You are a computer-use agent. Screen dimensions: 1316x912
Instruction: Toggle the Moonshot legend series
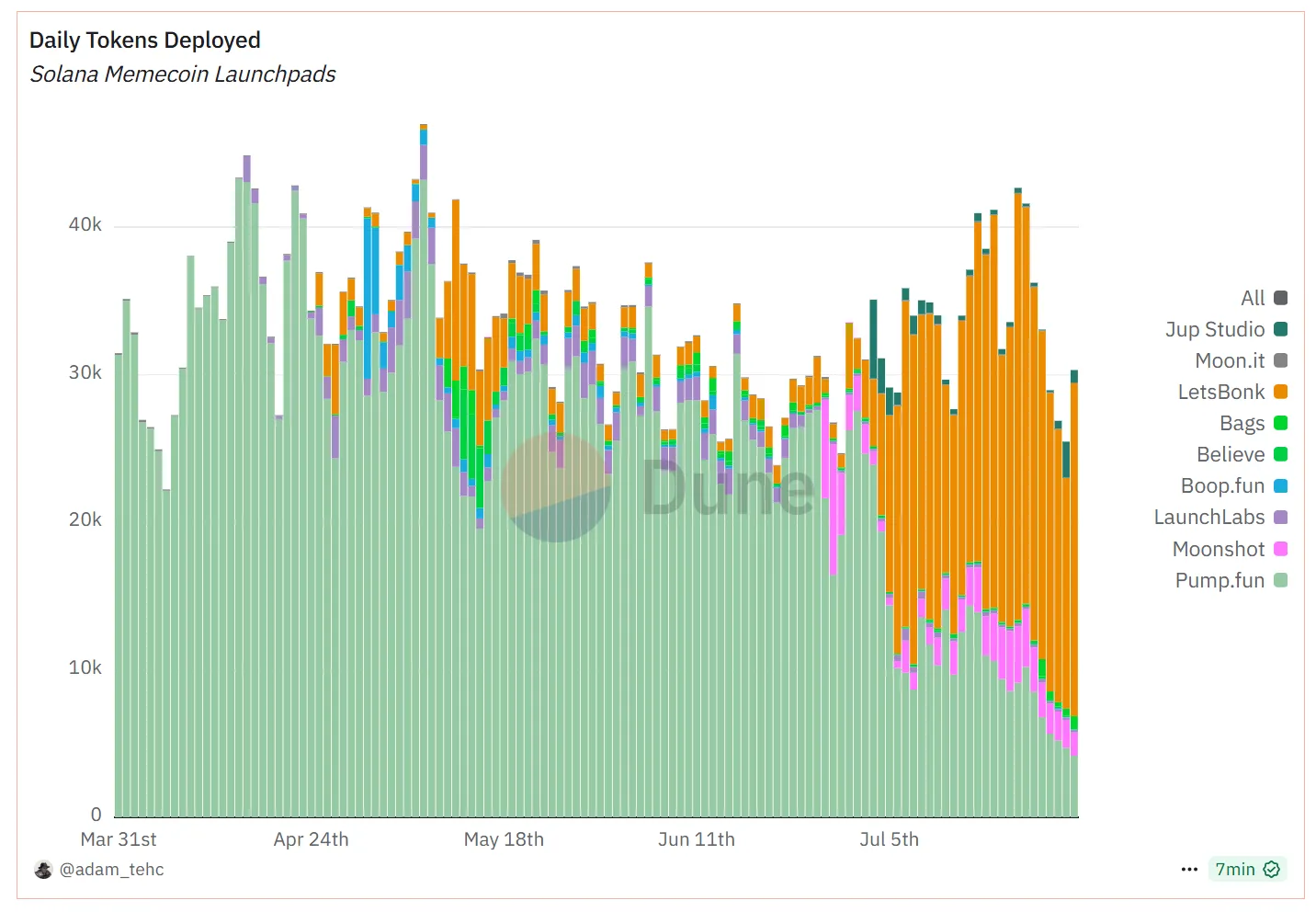[x=1219, y=549]
